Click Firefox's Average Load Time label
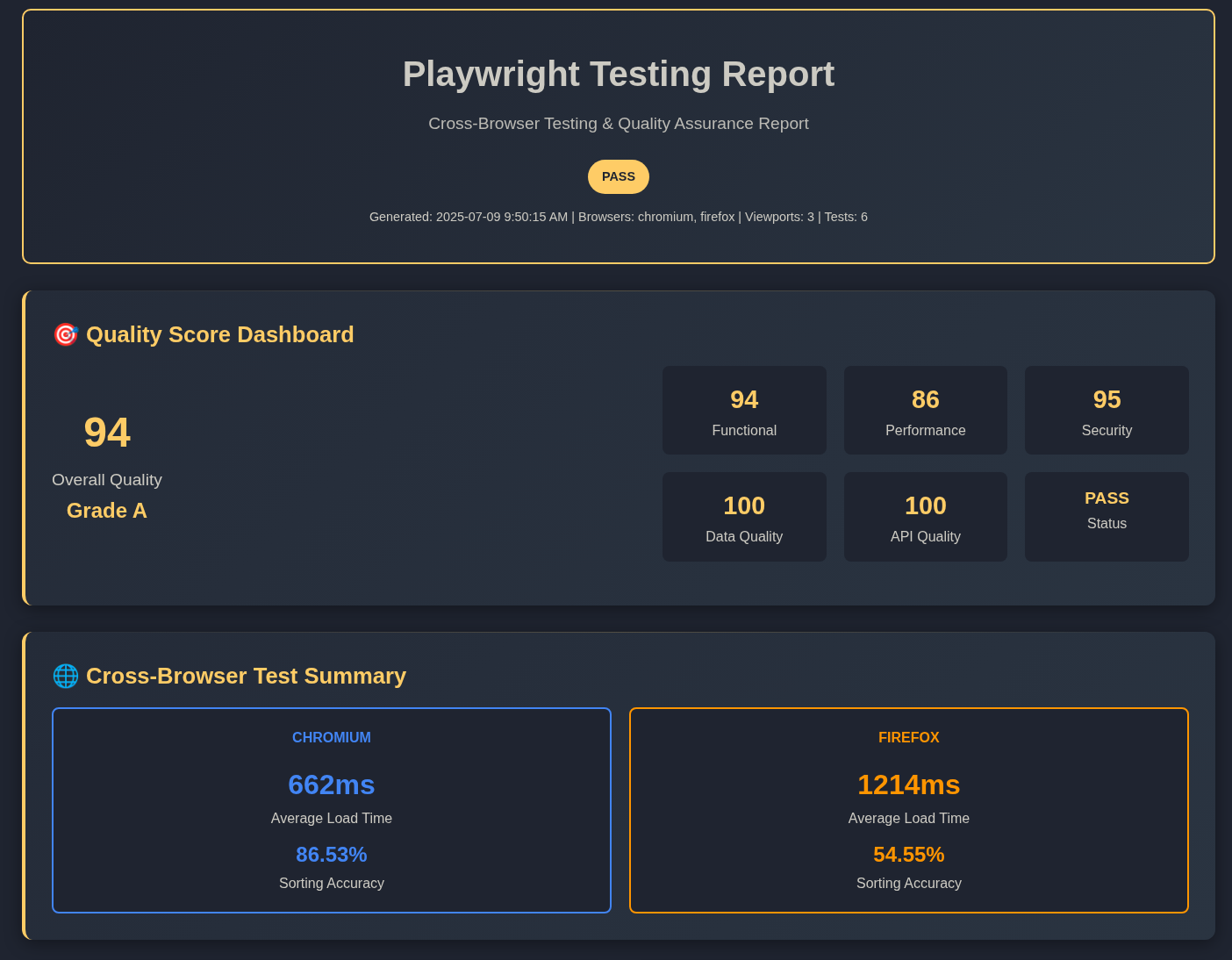Screen dimensions: 1232x960 909,819
